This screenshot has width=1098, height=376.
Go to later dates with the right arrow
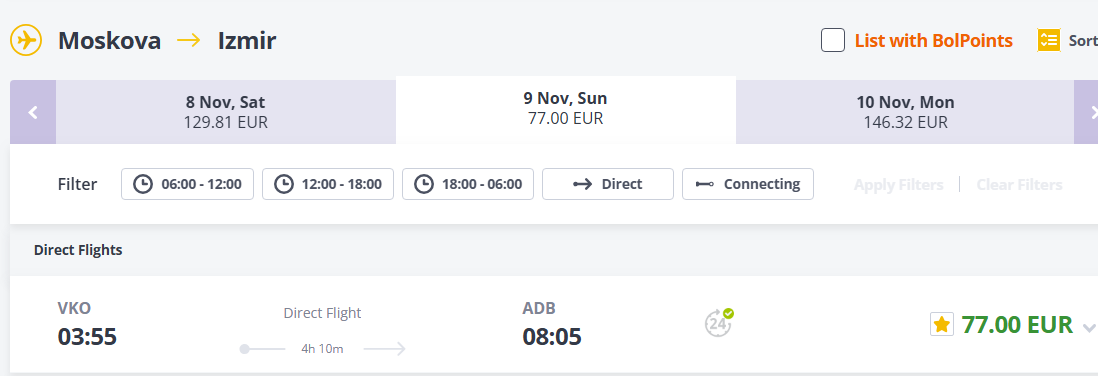coord(1086,112)
